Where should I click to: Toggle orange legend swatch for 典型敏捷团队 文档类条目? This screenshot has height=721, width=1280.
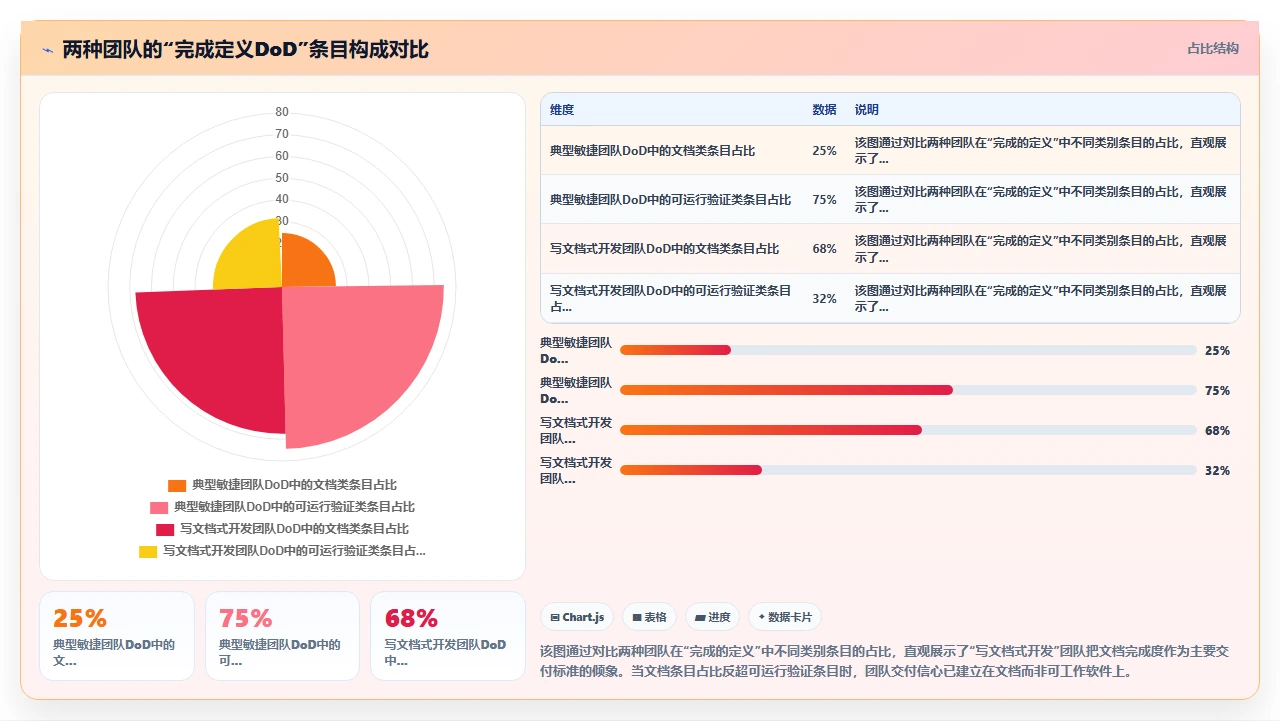point(177,485)
